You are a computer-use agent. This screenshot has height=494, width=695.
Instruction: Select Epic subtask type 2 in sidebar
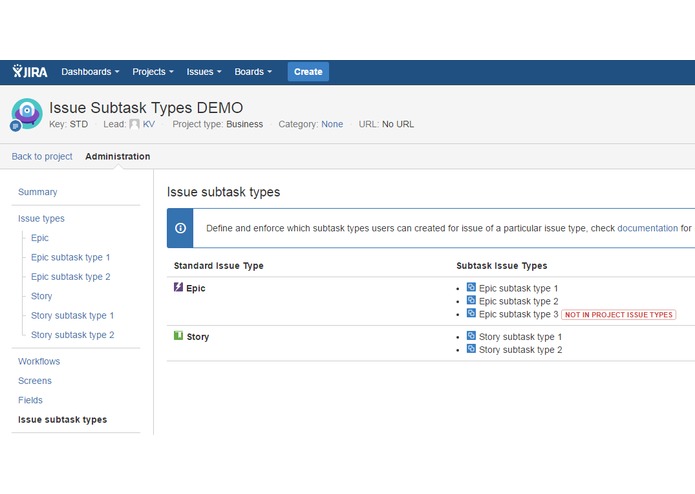(x=70, y=277)
